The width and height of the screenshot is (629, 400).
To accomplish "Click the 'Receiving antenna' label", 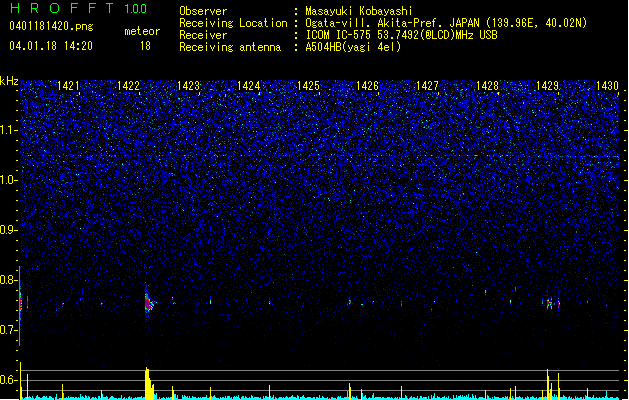I will click(230, 47).
